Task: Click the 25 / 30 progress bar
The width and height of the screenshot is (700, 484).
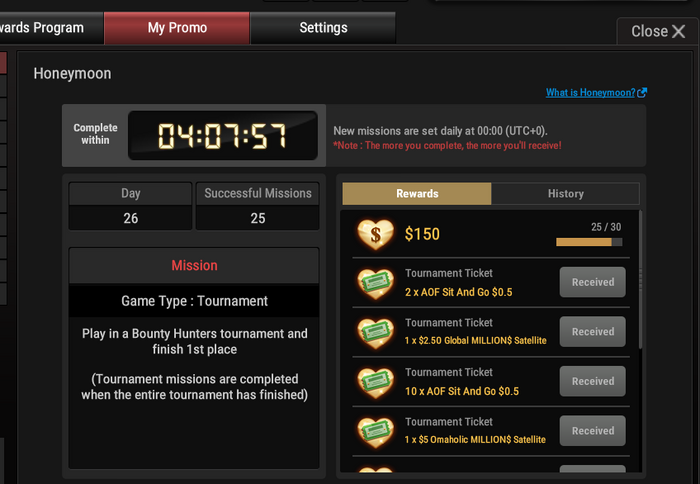Action: (589, 242)
